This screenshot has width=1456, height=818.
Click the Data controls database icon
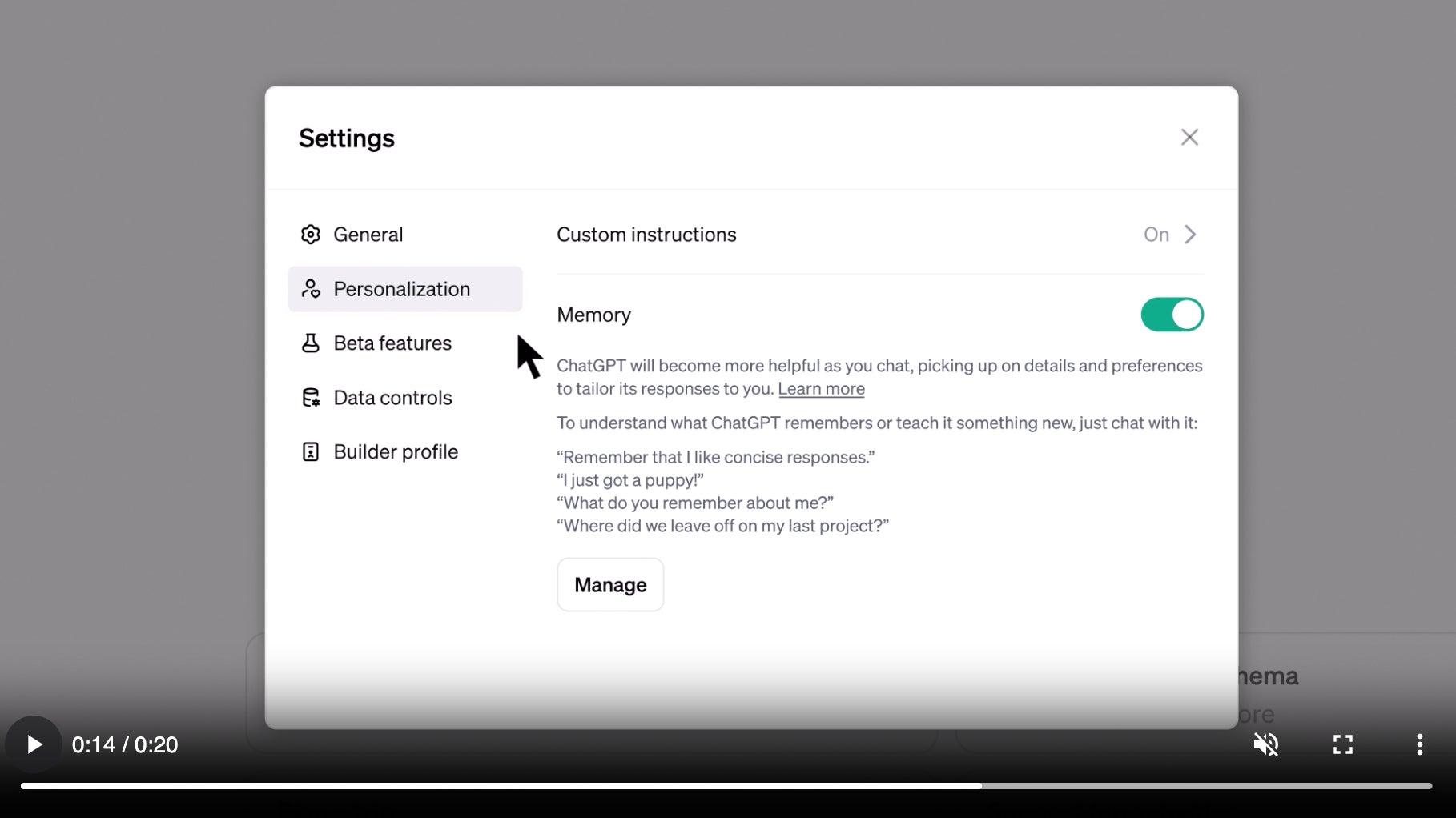(x=311, y=398)
